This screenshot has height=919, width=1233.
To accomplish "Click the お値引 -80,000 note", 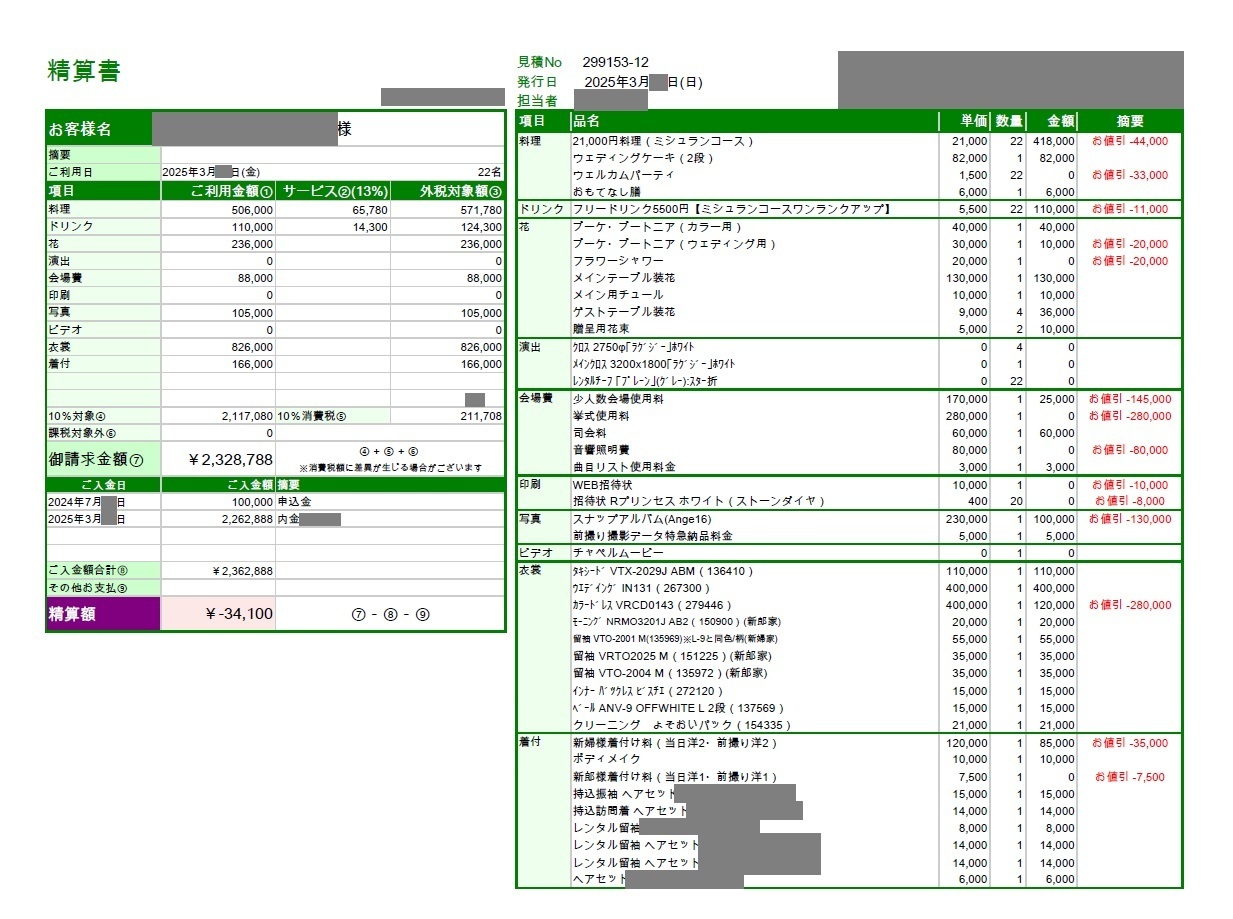I will coord(1130,450).
